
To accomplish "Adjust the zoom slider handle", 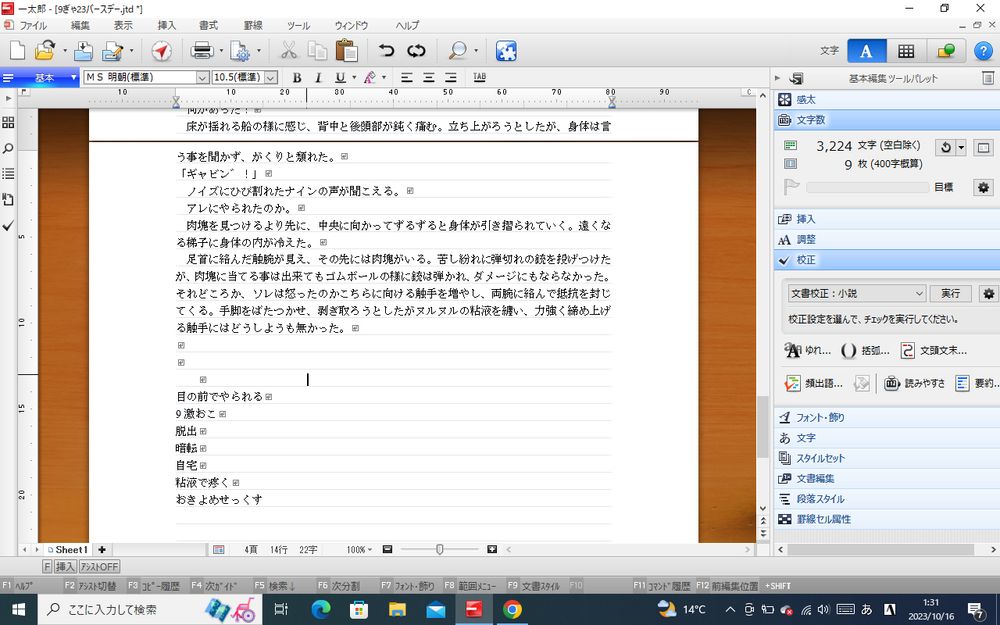I will coord(439,549).
